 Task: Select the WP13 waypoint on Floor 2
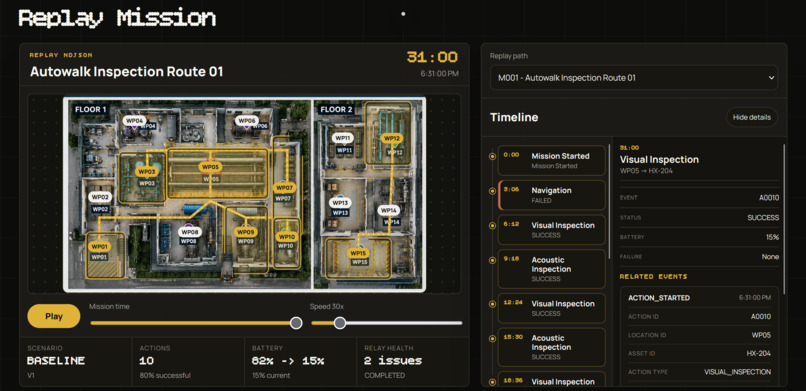(x=340, y=203)
